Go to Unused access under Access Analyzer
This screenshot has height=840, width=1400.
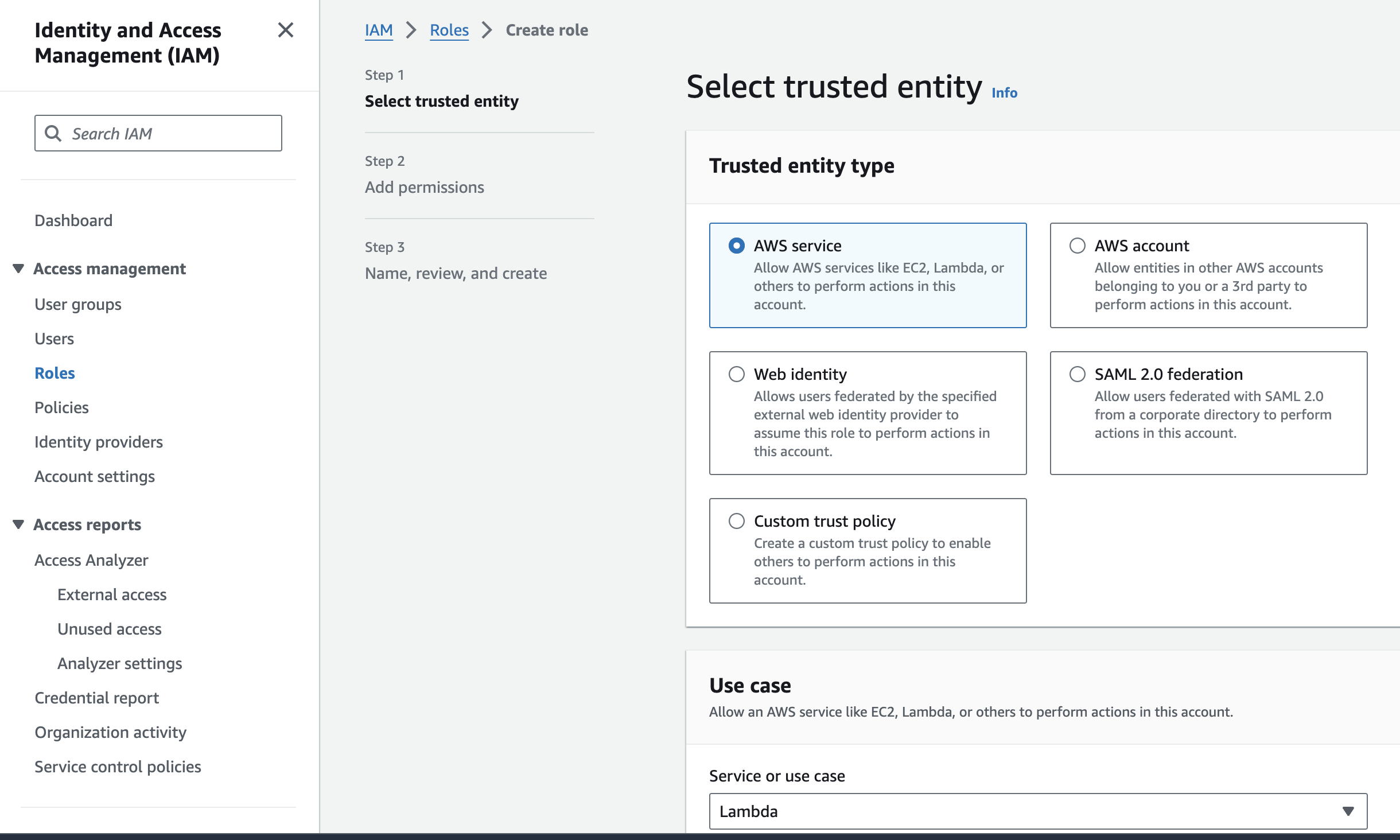pos(110,629)
